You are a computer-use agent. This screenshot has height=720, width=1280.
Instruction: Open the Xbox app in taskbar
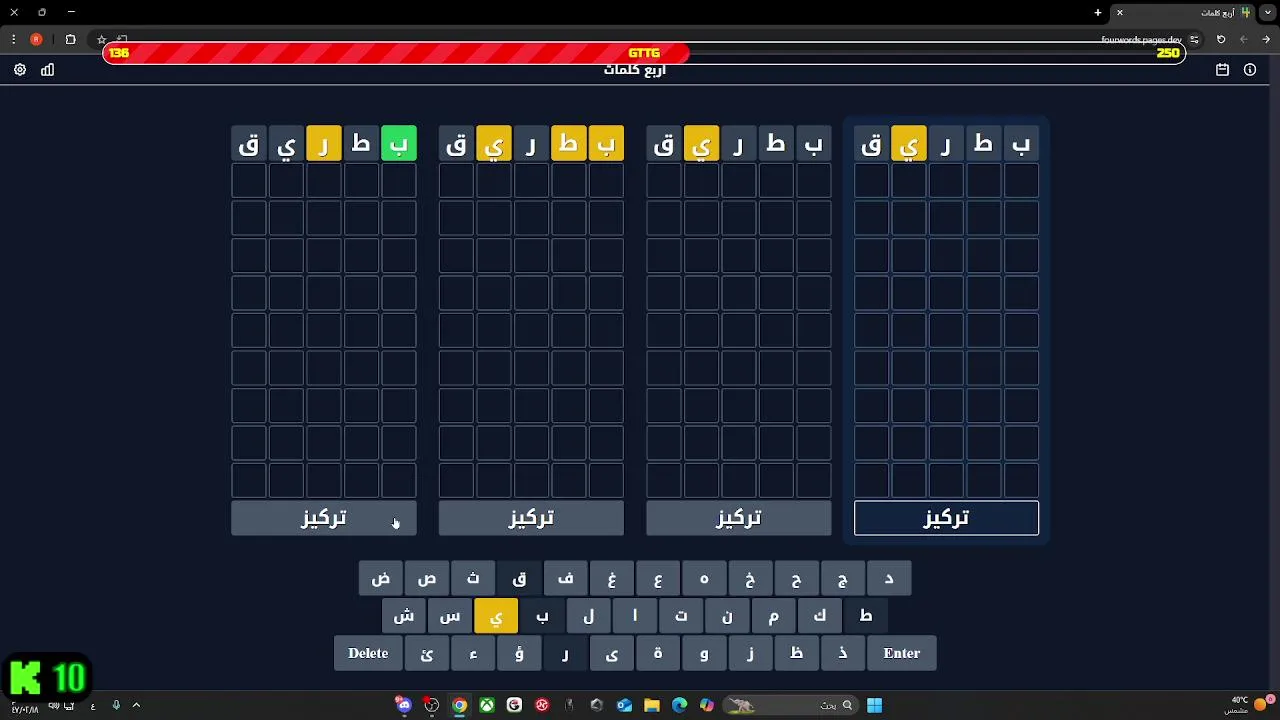(x=486, y=705)
